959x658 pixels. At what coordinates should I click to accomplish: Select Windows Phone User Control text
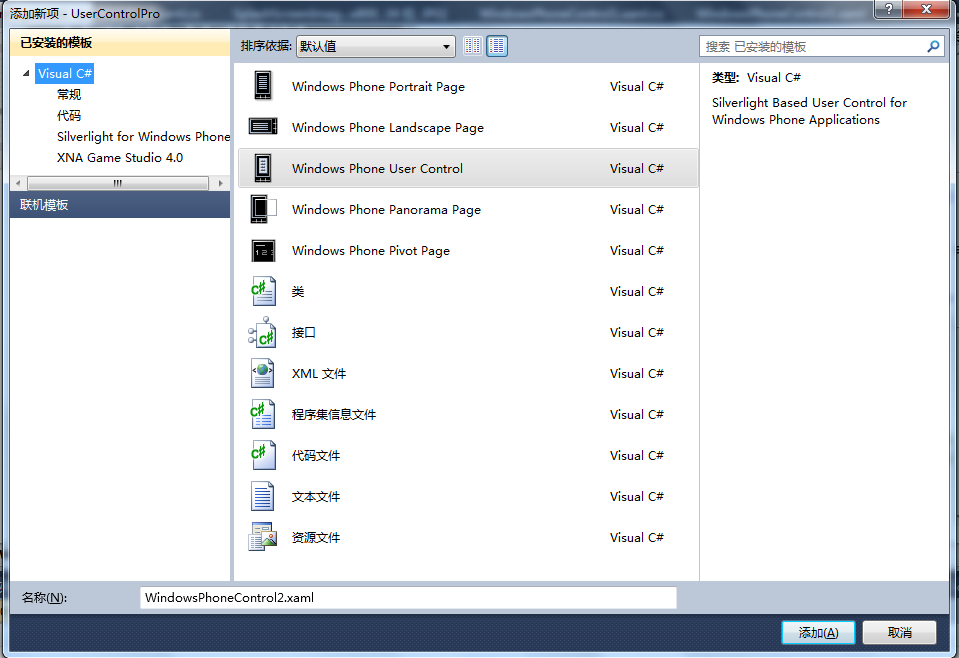point(377,168)
